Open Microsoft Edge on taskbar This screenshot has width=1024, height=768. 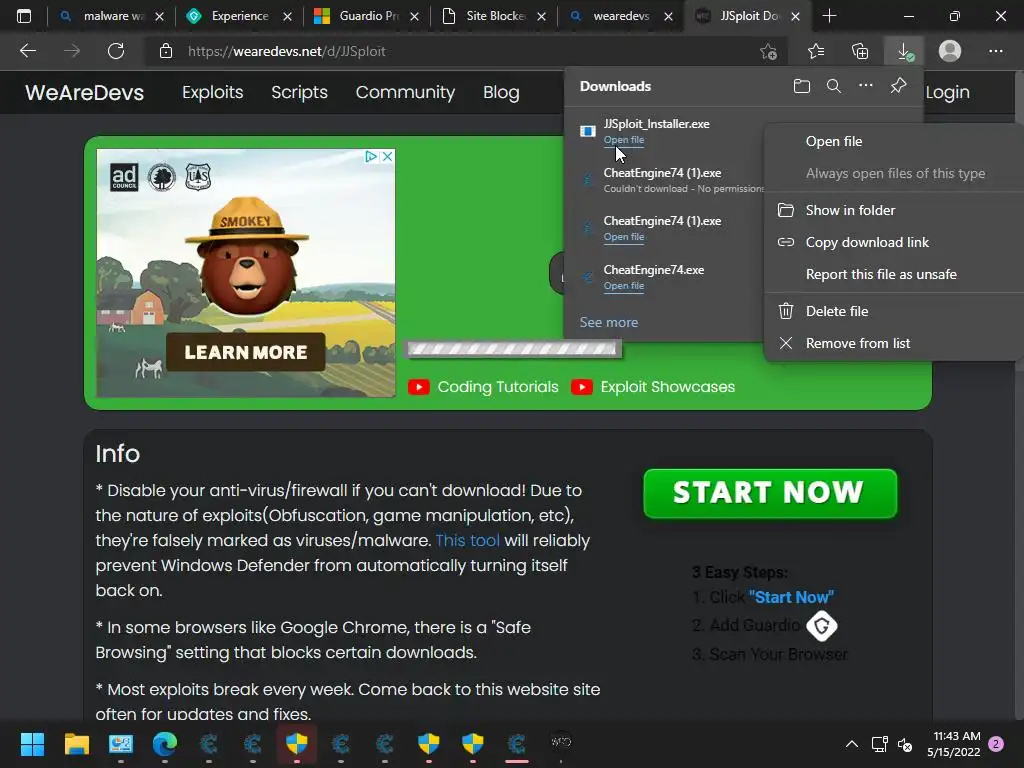(165, 743)
